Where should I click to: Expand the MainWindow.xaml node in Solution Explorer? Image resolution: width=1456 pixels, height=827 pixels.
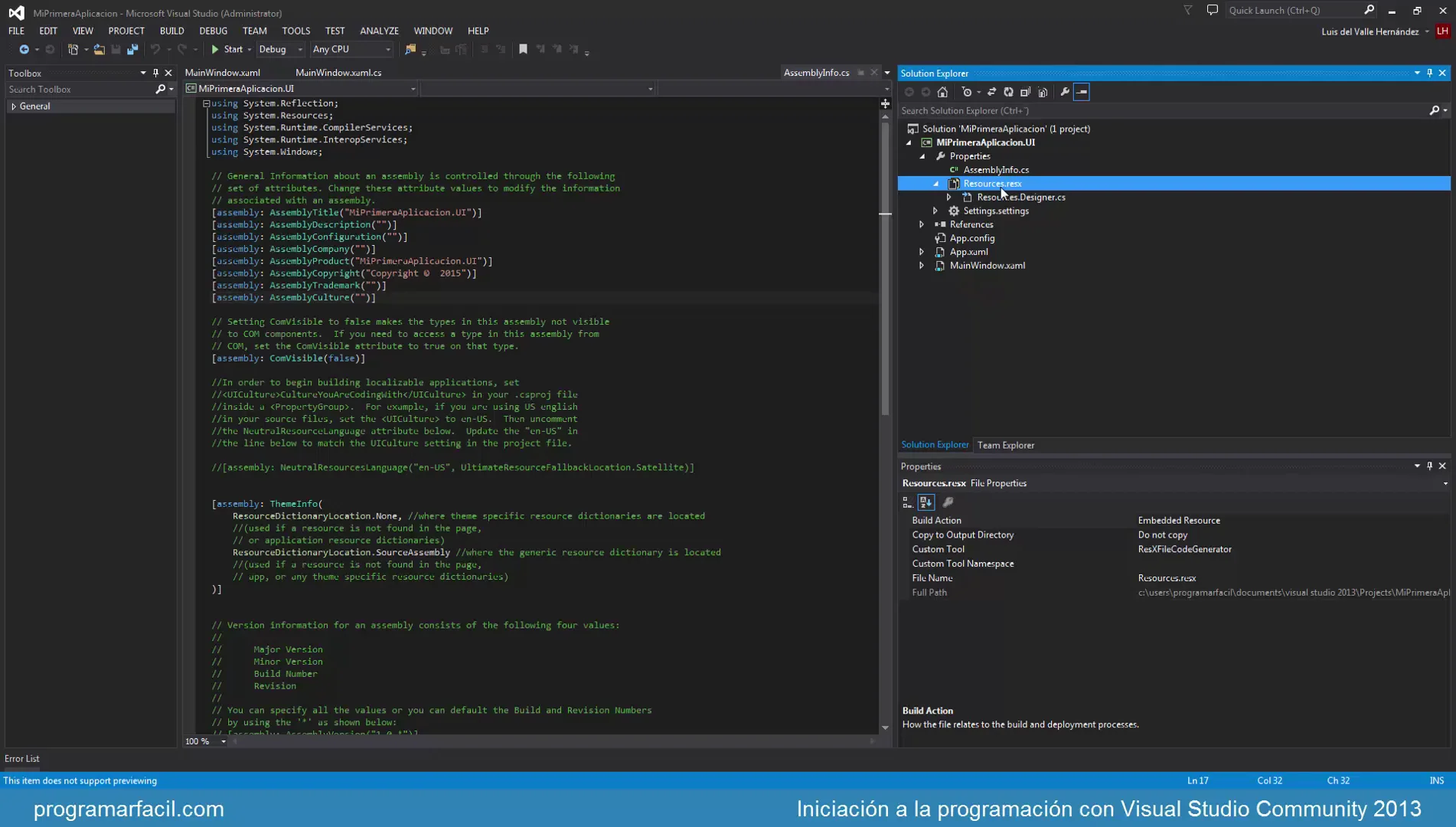pos(922,266)
